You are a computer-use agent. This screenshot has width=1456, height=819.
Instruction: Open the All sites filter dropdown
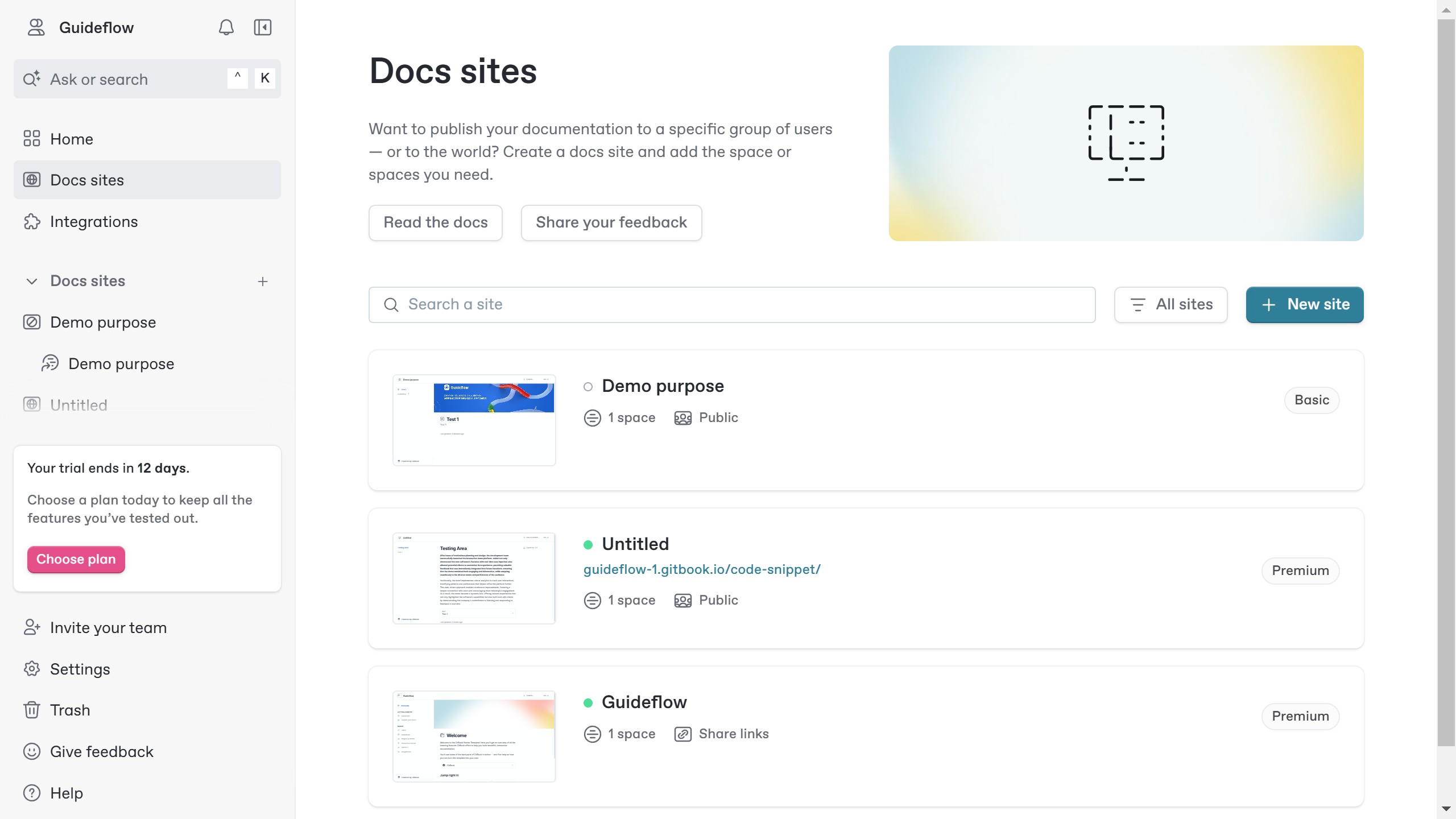[x=1170, y=305]
